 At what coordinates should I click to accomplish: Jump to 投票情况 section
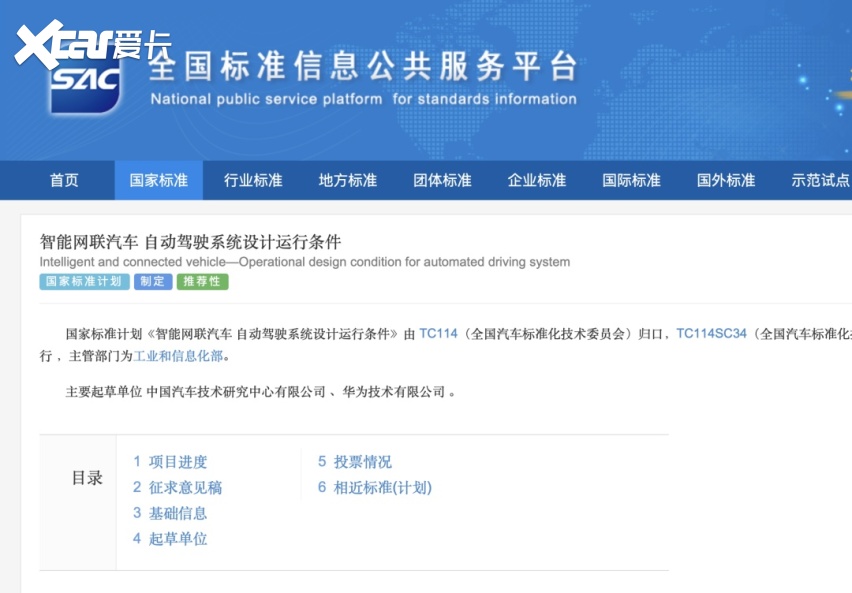(355, 462)
